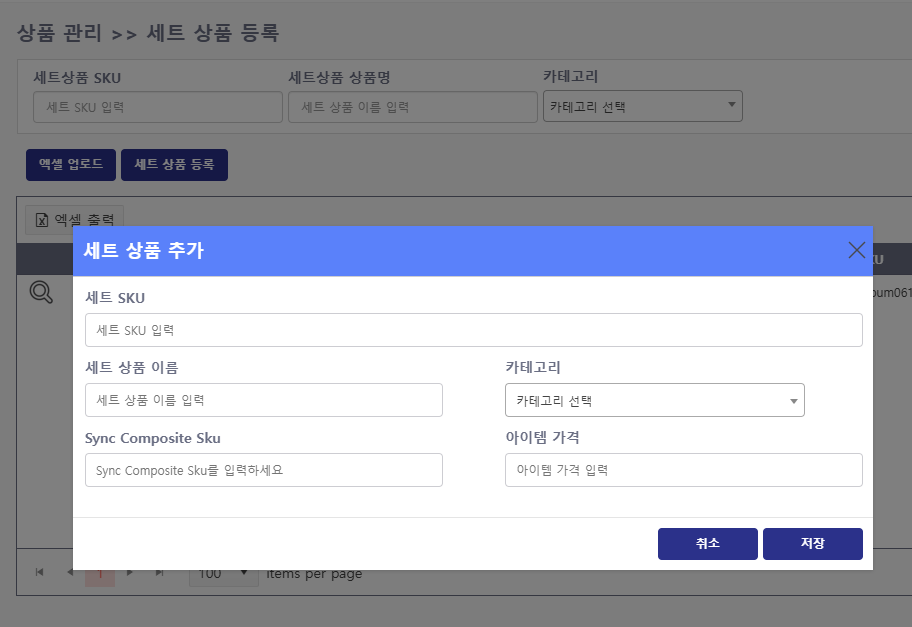
Task: Click the 취소 button
Action: [x=707, y=544]
